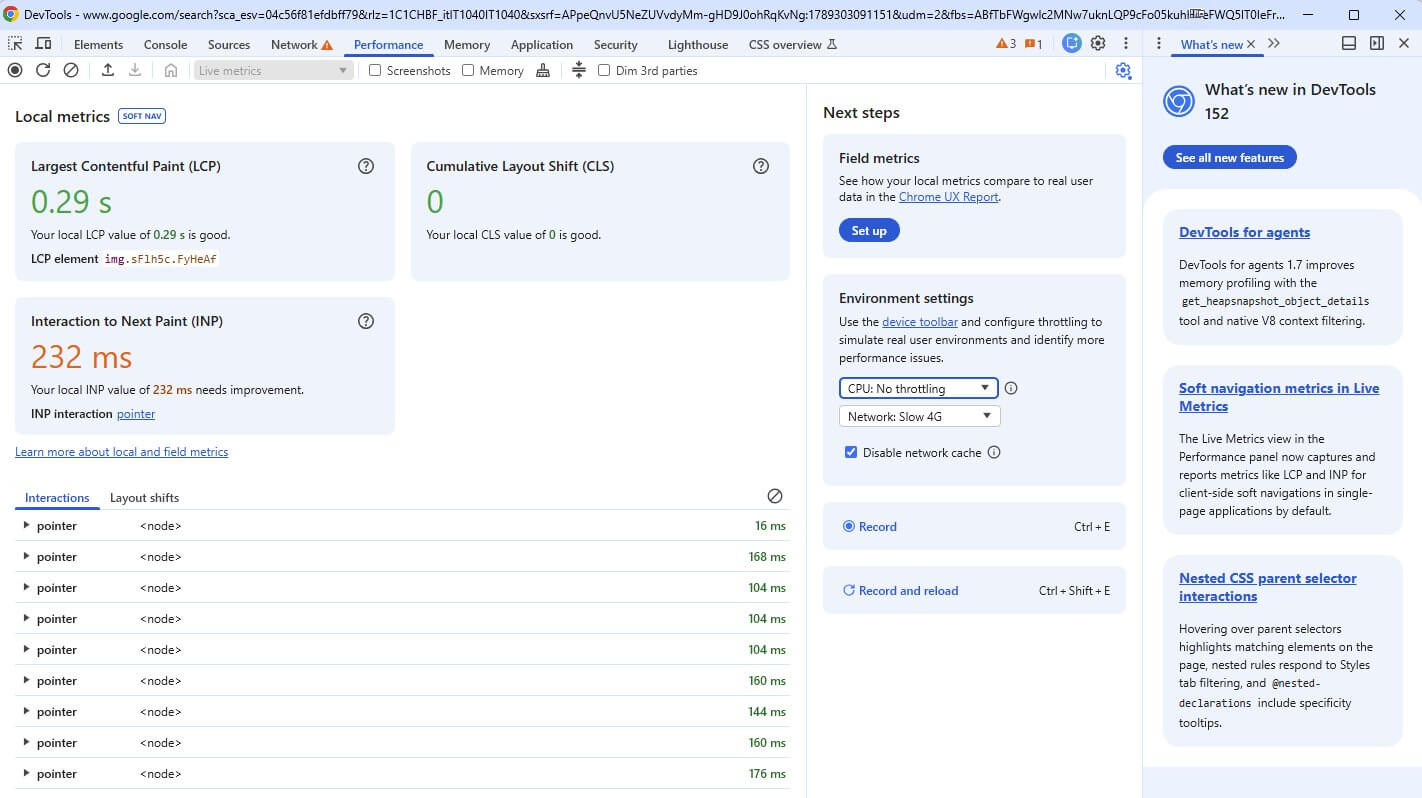
Task: Click the Set up field metrics button
Action: click(869, 230)
